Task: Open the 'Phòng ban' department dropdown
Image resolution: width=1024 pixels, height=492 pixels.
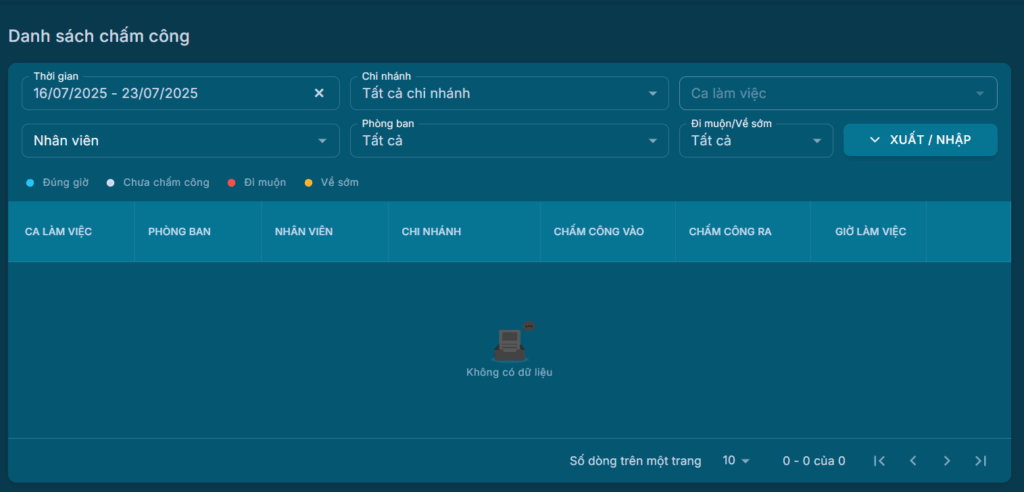Action: pos(509,141)
